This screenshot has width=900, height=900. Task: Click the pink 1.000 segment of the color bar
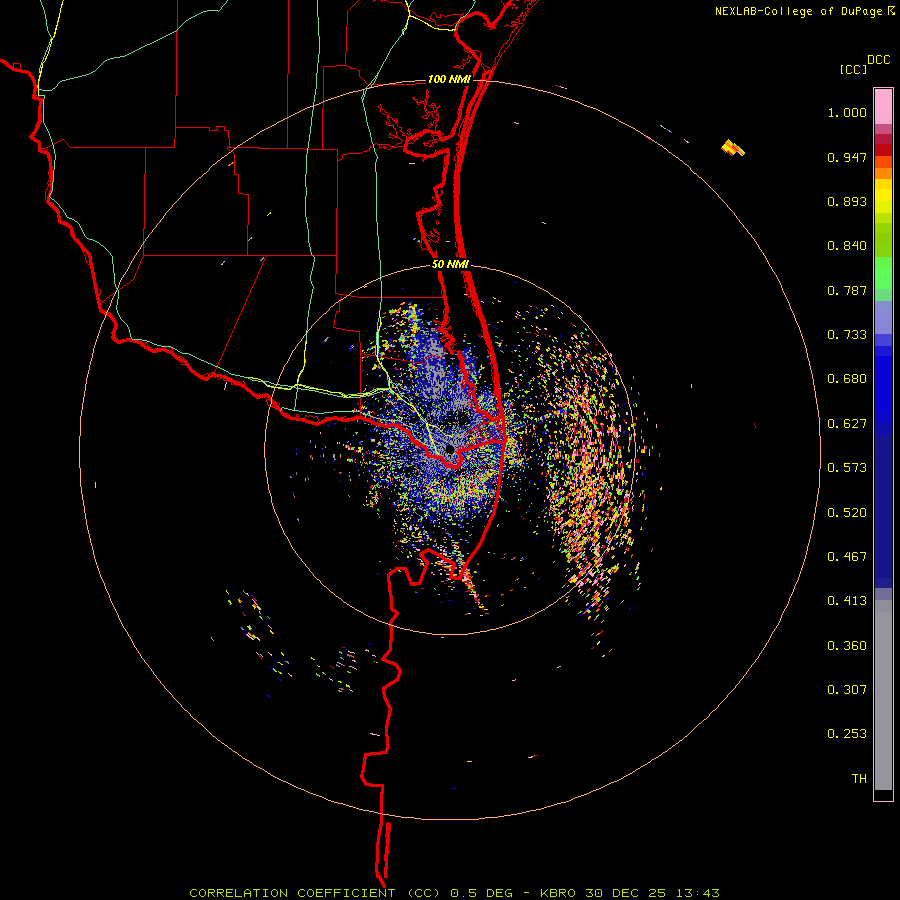(883, 107)
